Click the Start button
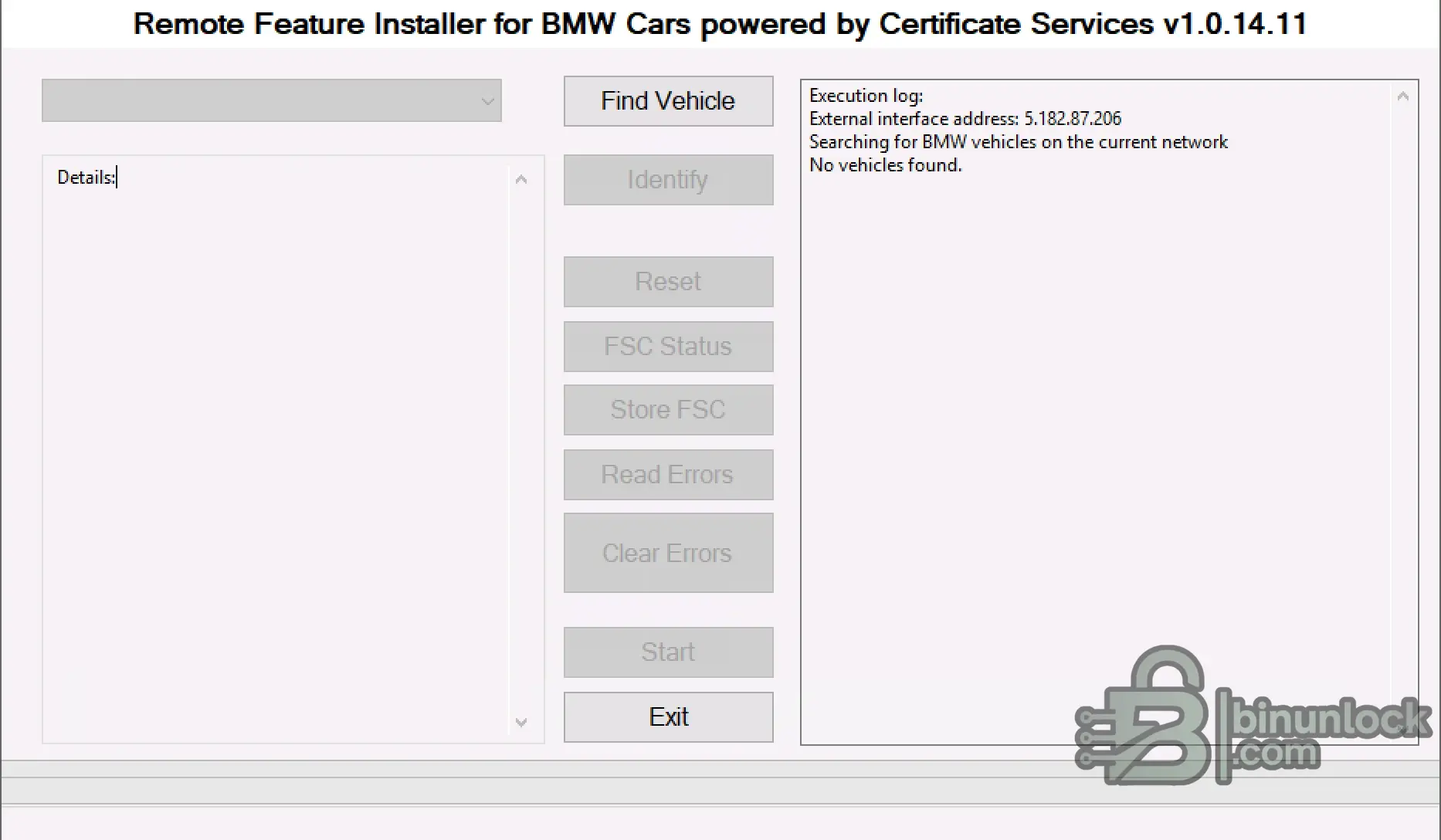The image size is (1441, 840). [668, 652]
